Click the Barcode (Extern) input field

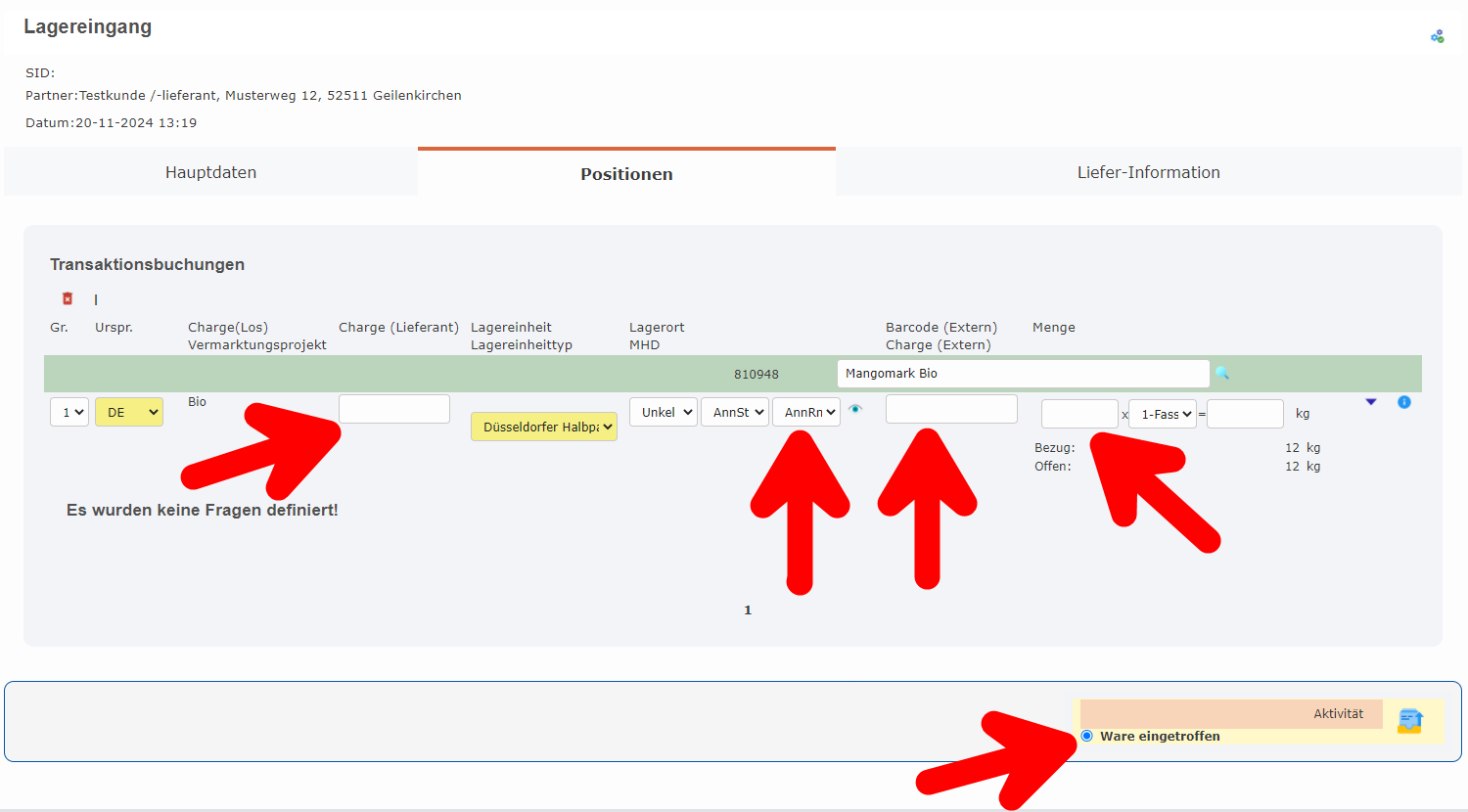pos(951,409)
